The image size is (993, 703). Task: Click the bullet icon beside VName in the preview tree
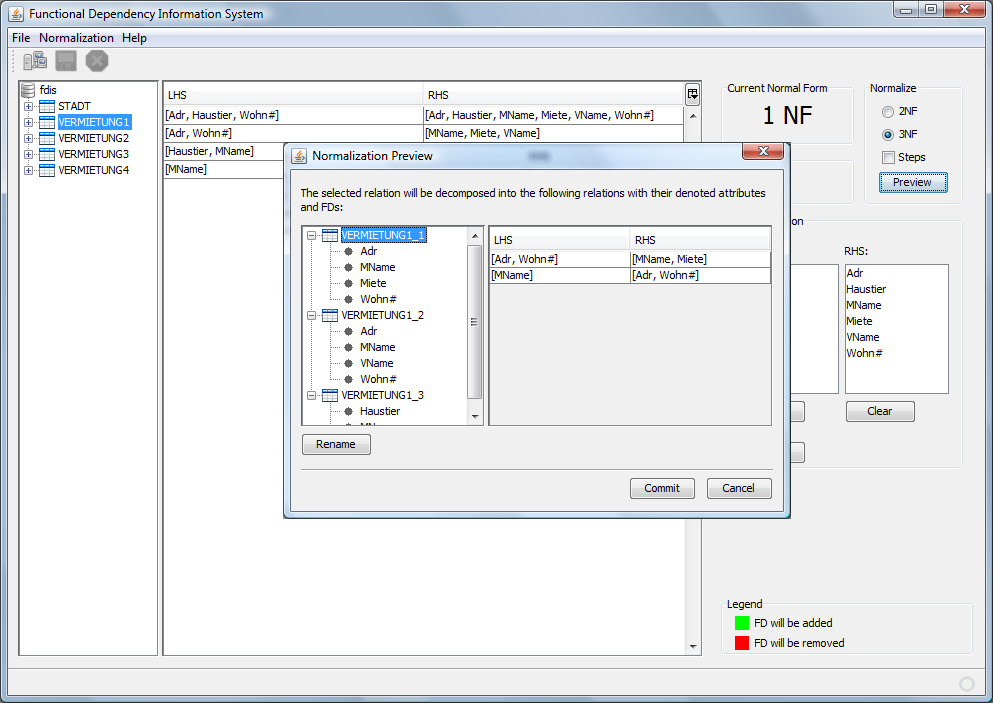point(348,363)
